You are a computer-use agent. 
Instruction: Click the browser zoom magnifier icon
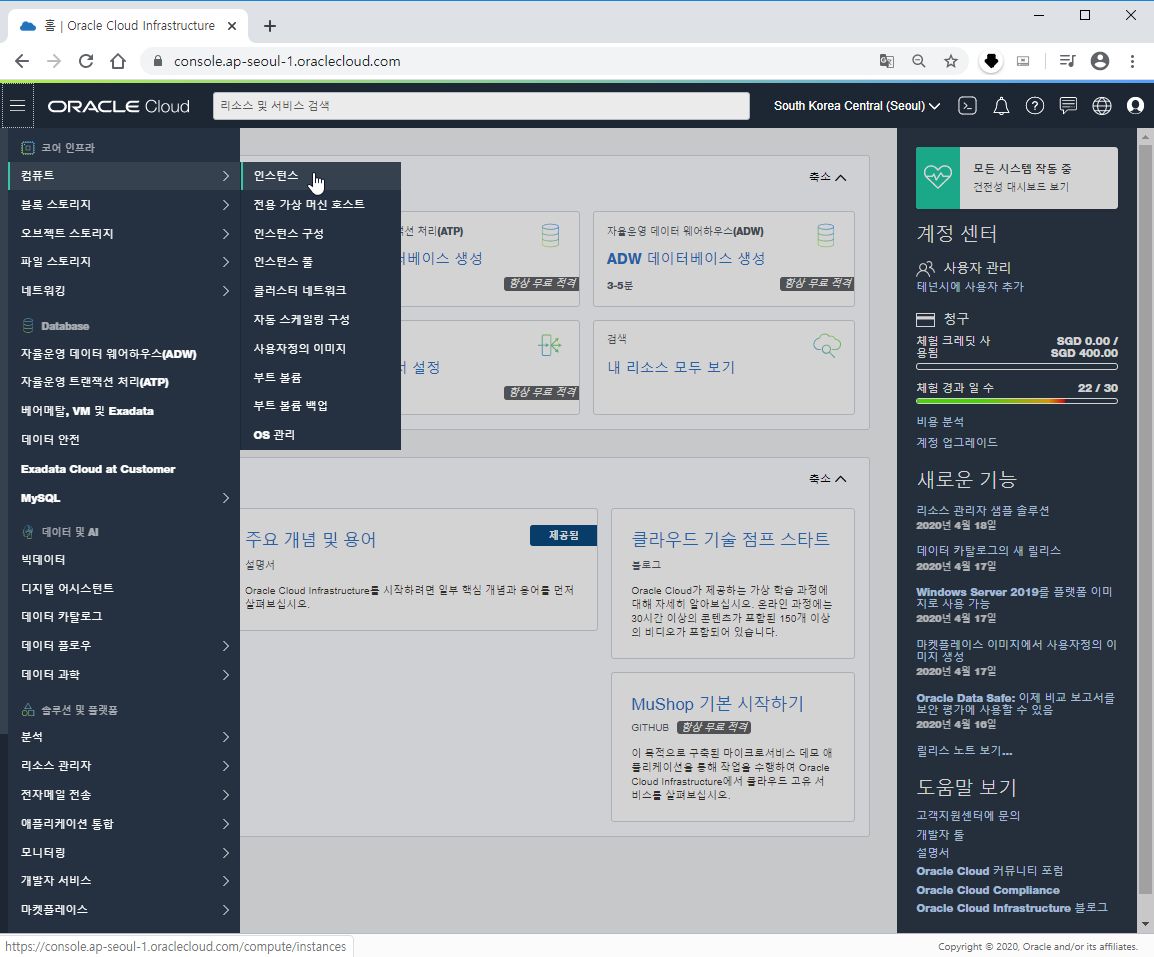click(x=918, y=61)
